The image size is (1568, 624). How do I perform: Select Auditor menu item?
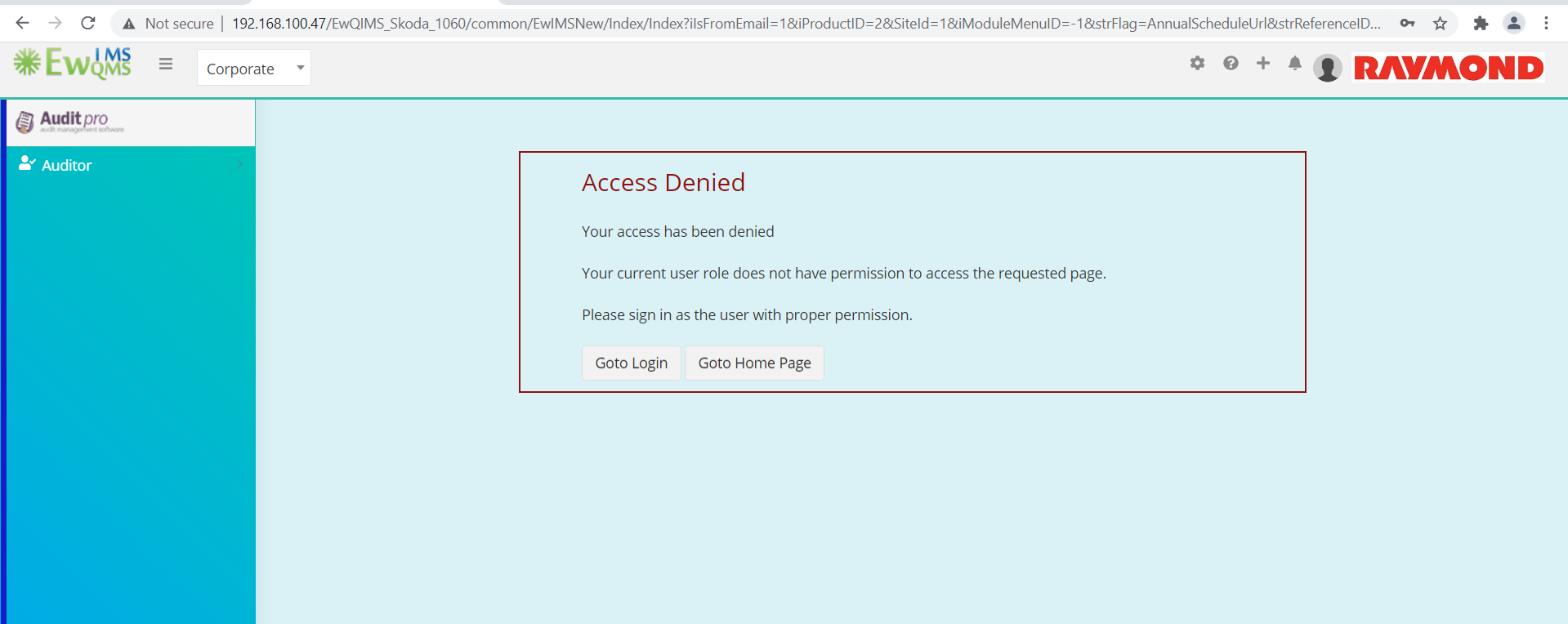131,165
